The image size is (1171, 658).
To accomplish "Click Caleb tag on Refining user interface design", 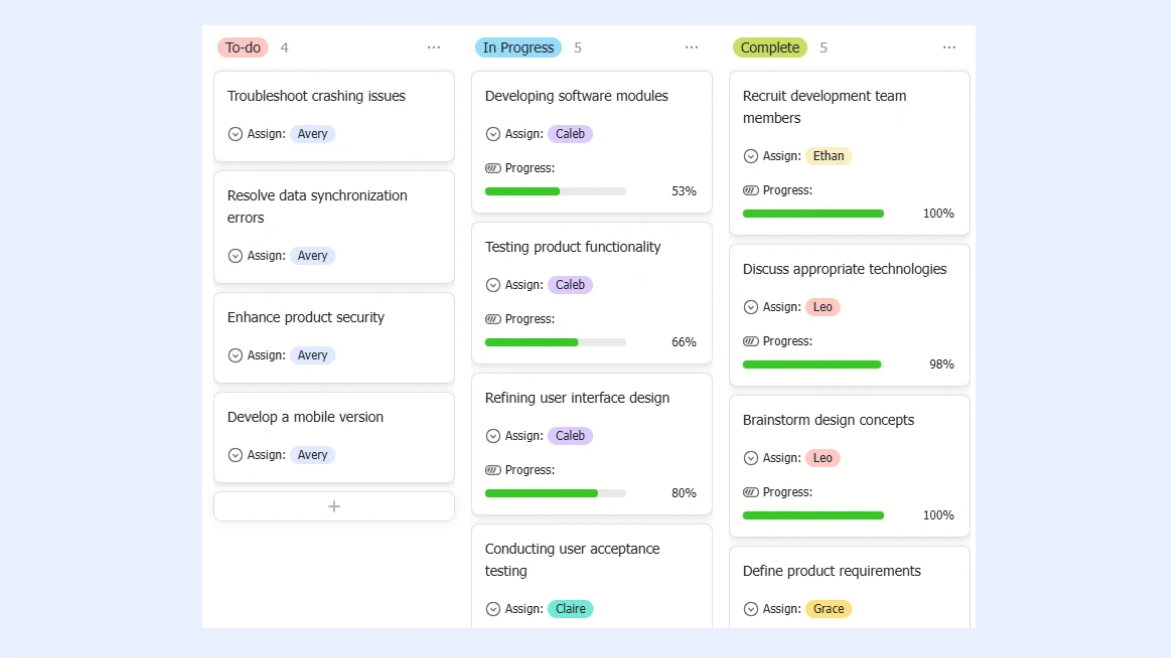I will (x=570, y=435).
